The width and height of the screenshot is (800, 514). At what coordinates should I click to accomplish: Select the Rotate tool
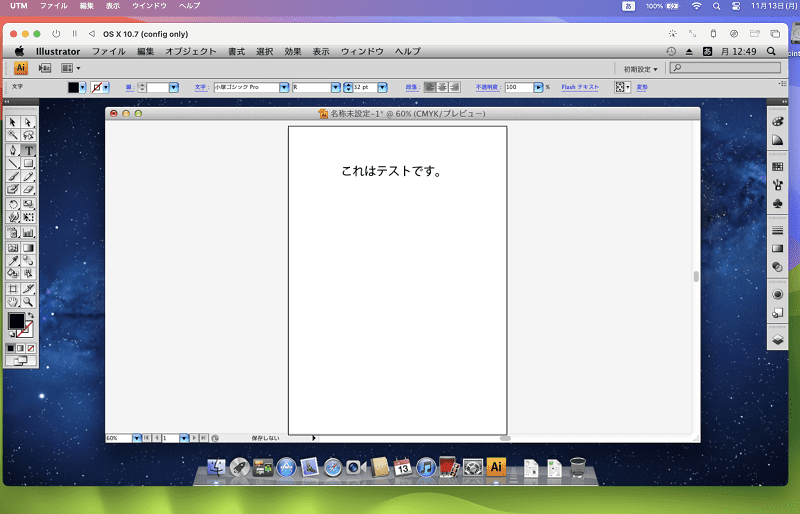13,204
